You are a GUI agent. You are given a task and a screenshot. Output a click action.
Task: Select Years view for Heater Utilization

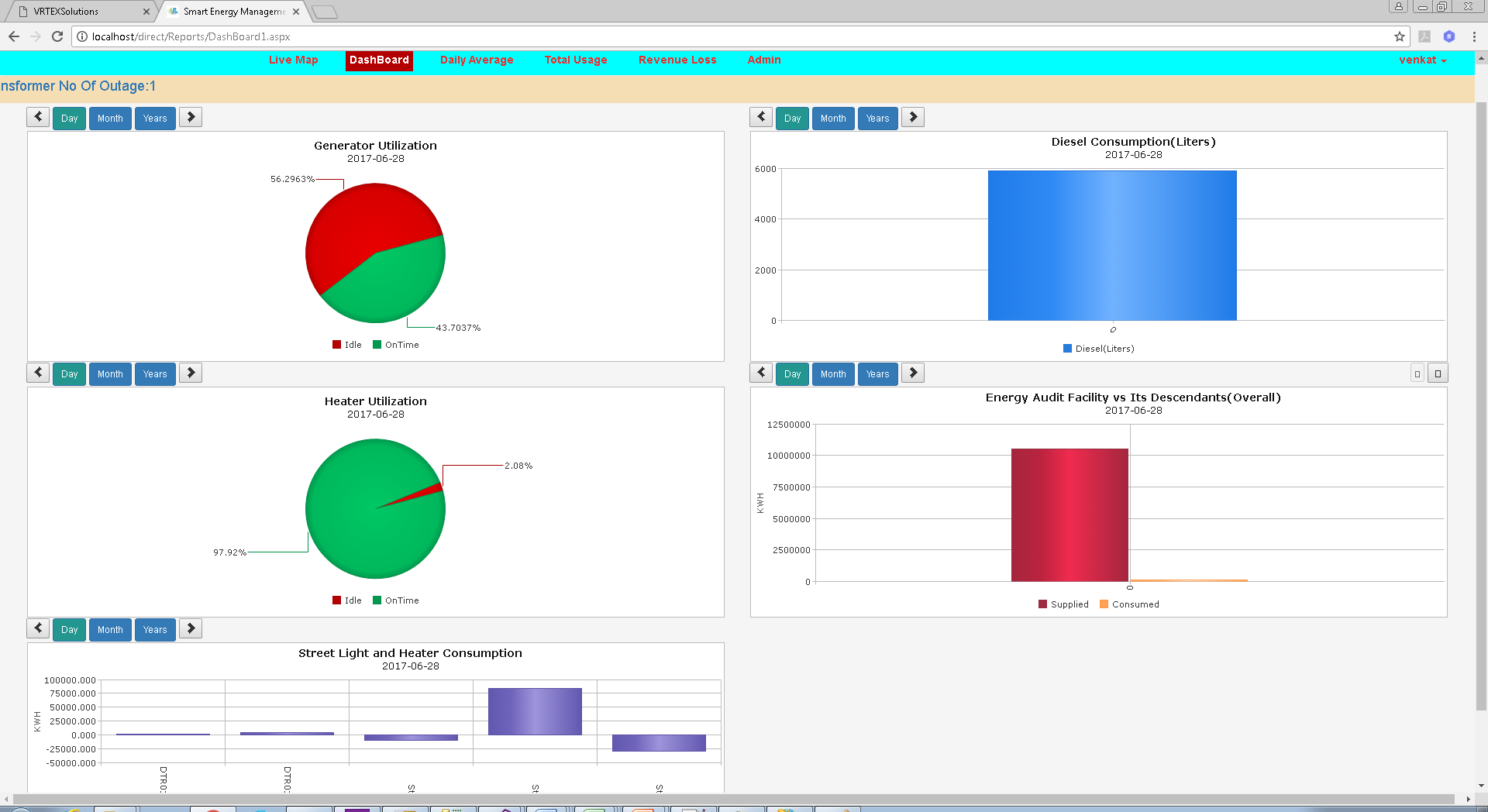tap(155, 374)
